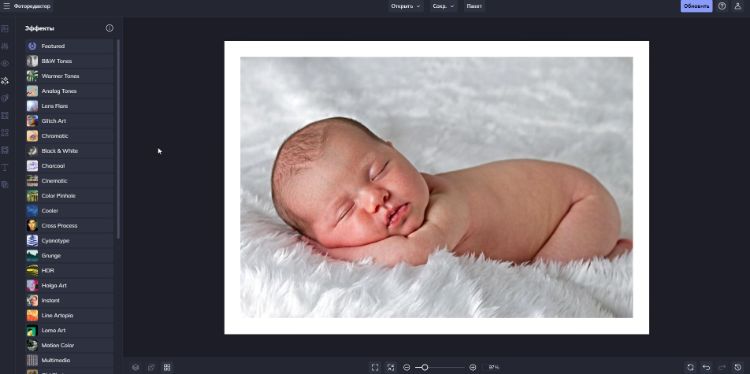
Task: Click the Обновить upgrade button
Action: tap(696, 6)
